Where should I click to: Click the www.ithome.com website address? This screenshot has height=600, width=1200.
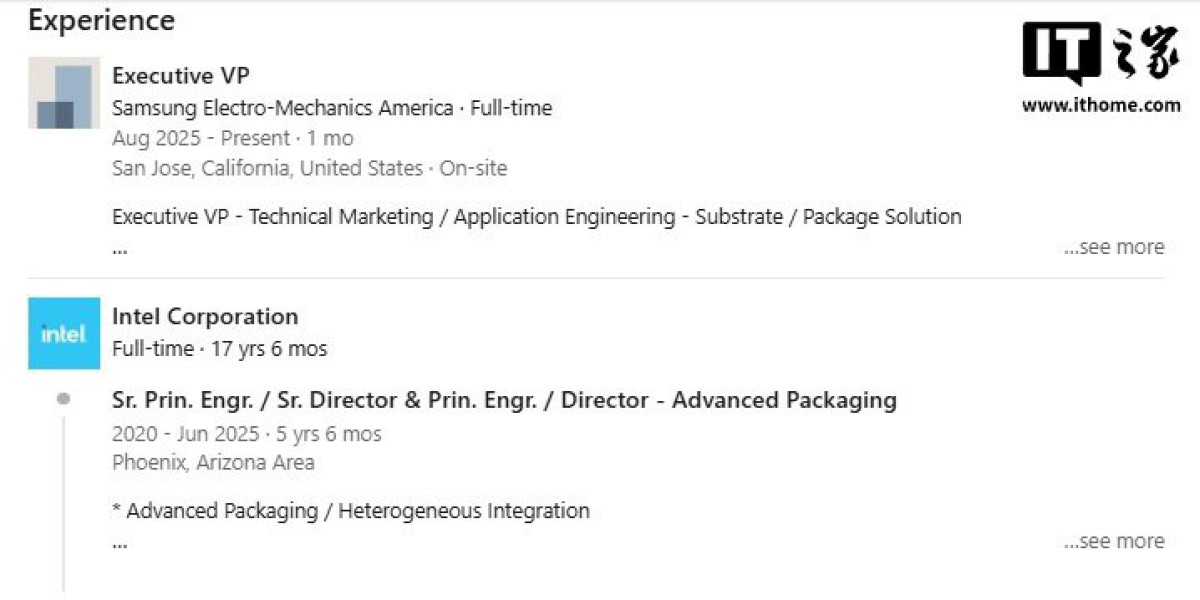click(1100, 105)
